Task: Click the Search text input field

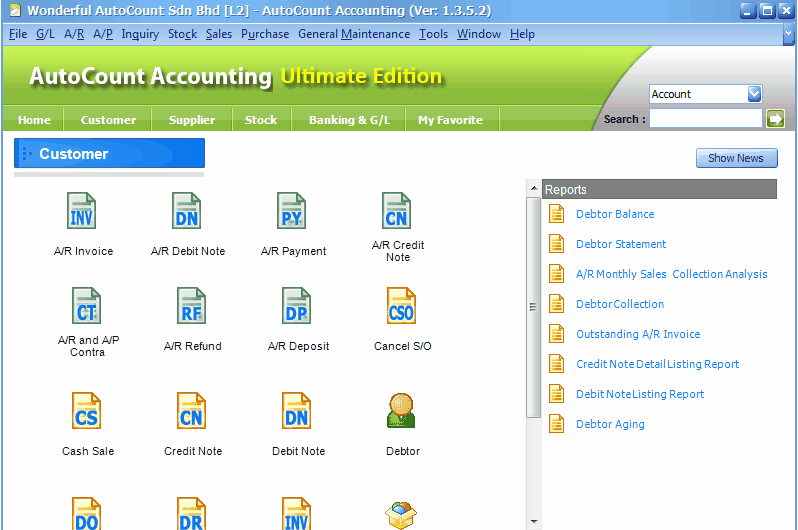Action: (706, 119)
